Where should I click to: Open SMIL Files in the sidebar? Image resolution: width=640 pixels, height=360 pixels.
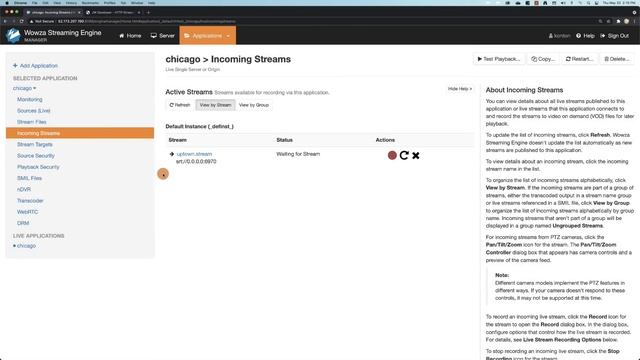[29, 178]
